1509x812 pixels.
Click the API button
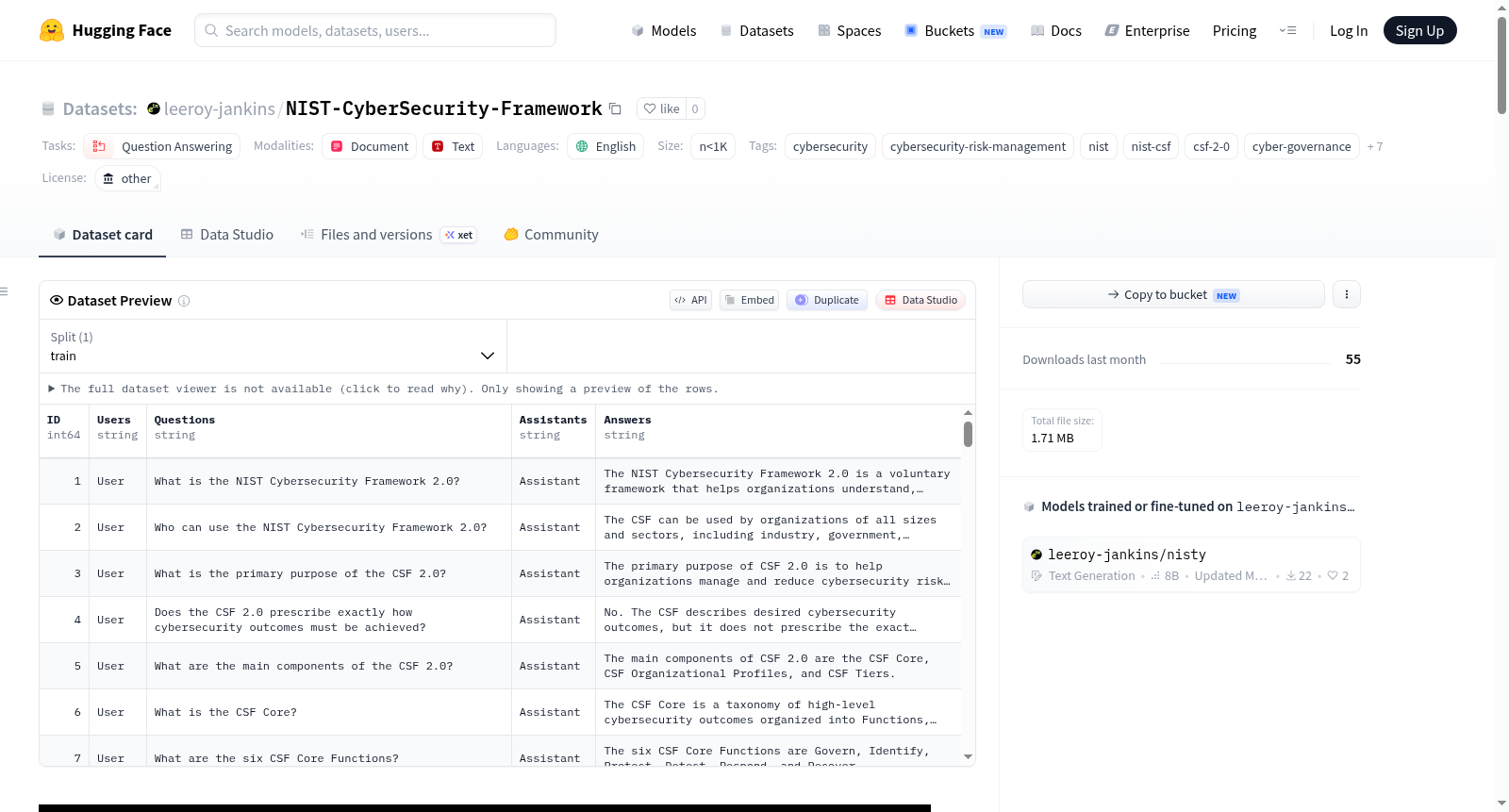tap(690, 300)
